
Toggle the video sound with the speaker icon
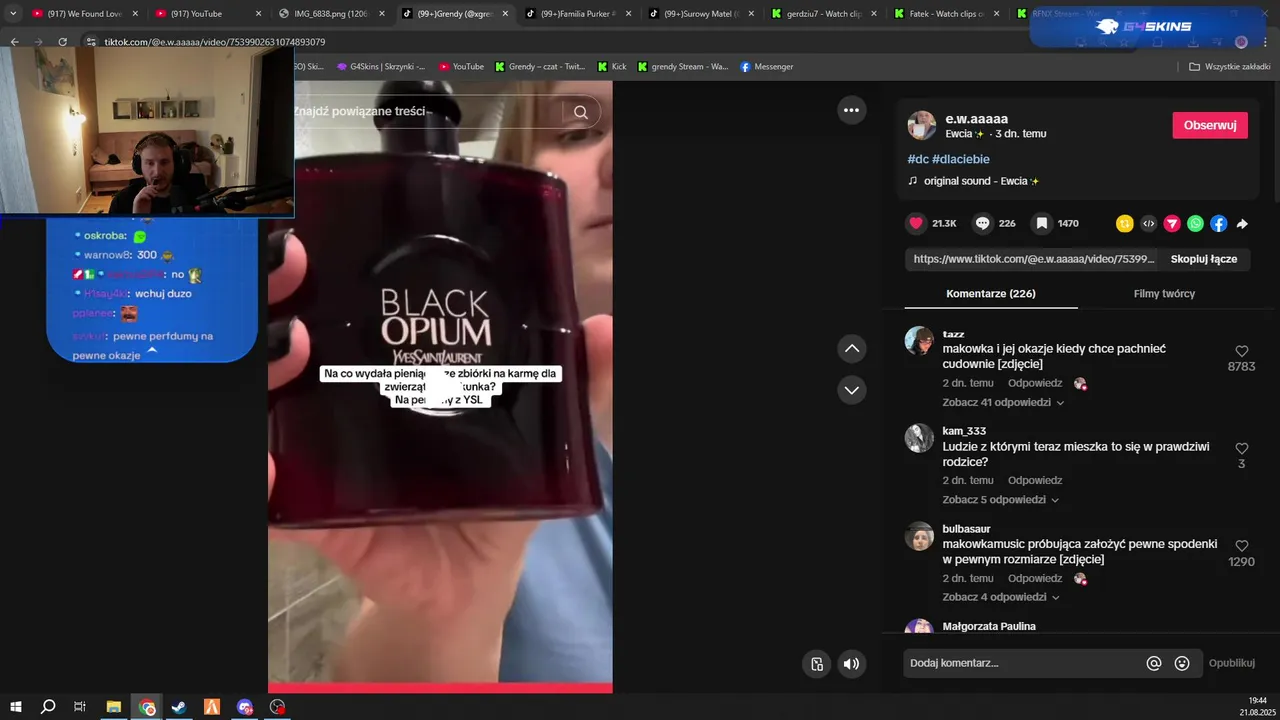click(851, 664)
